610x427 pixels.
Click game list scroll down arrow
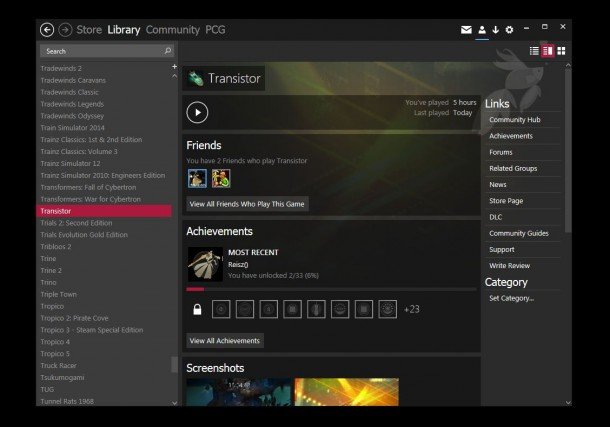(x=174, y=403)
